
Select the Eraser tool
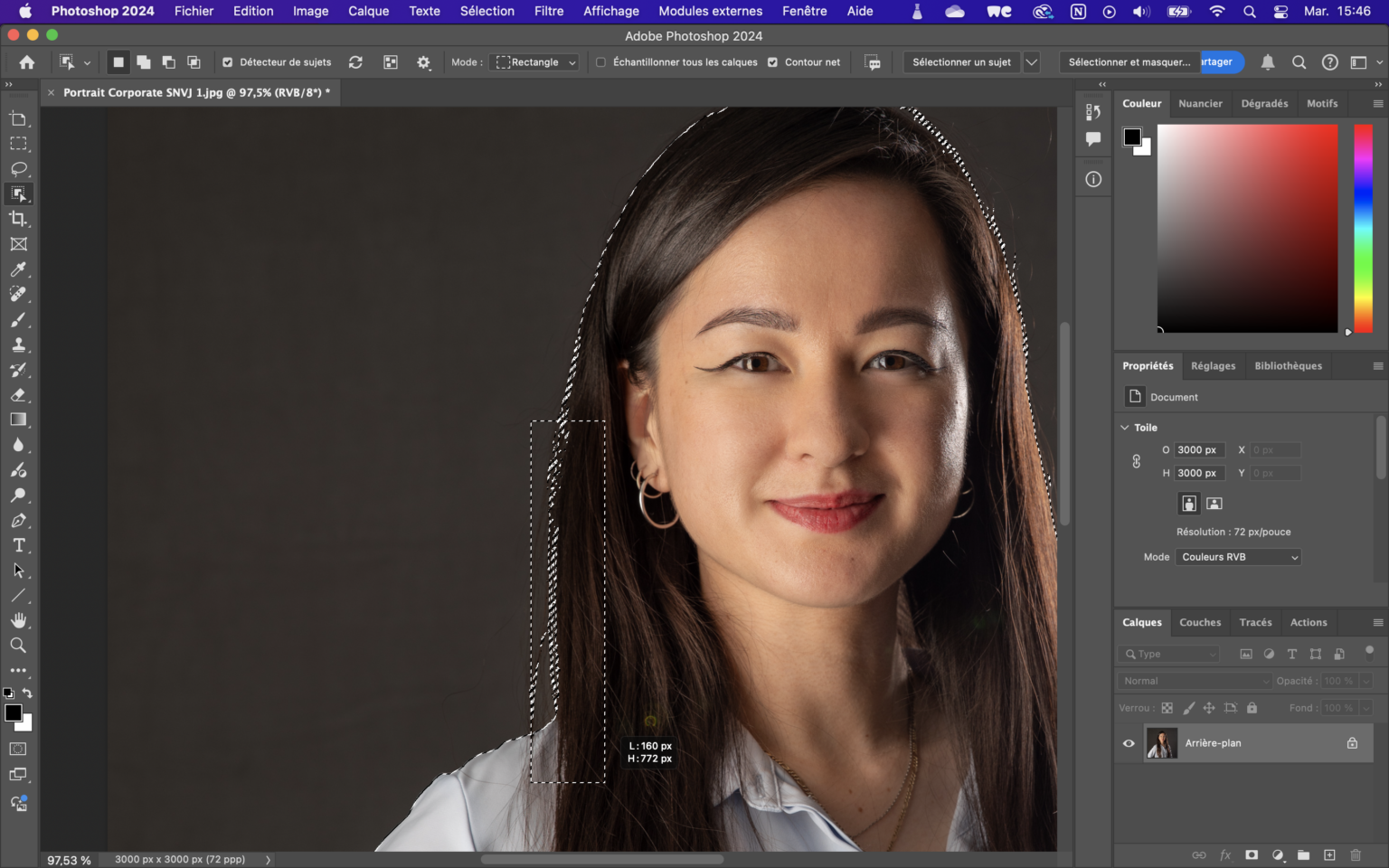pos(18,395)
